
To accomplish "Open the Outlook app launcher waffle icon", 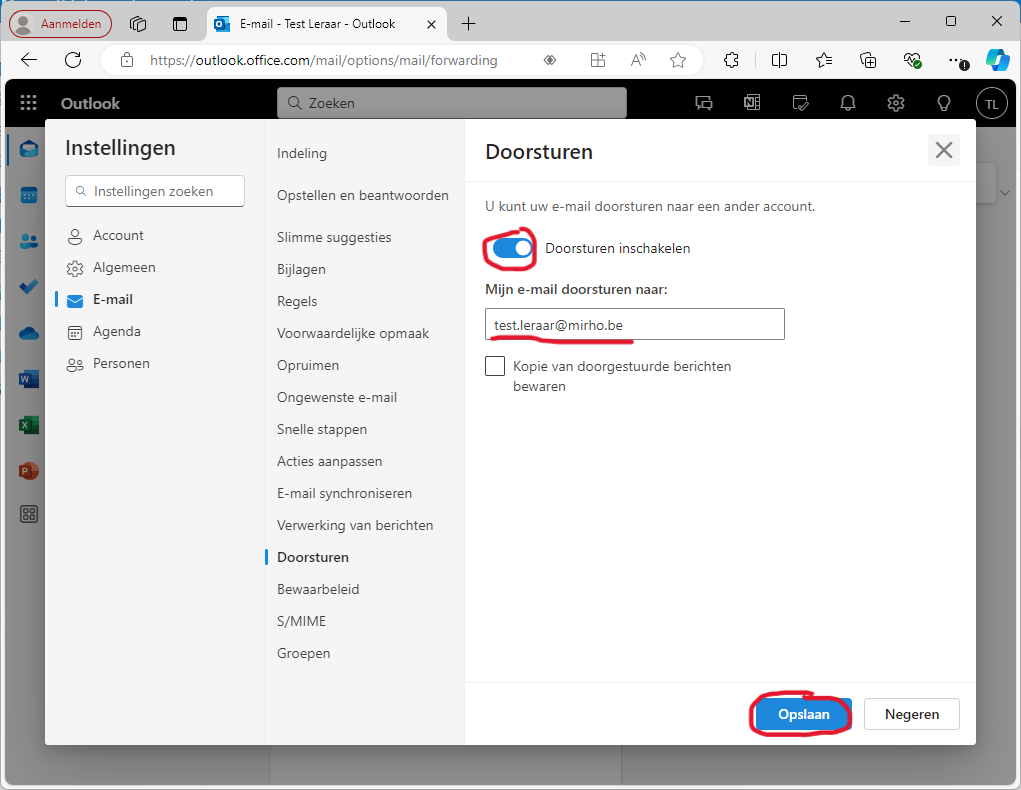I will pyautogui.click(x=28, y=103).
